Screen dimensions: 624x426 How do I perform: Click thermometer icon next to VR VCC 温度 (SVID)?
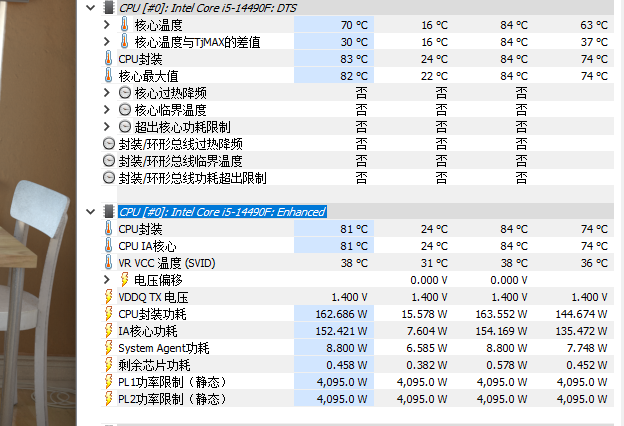click(x=109, y=263)
